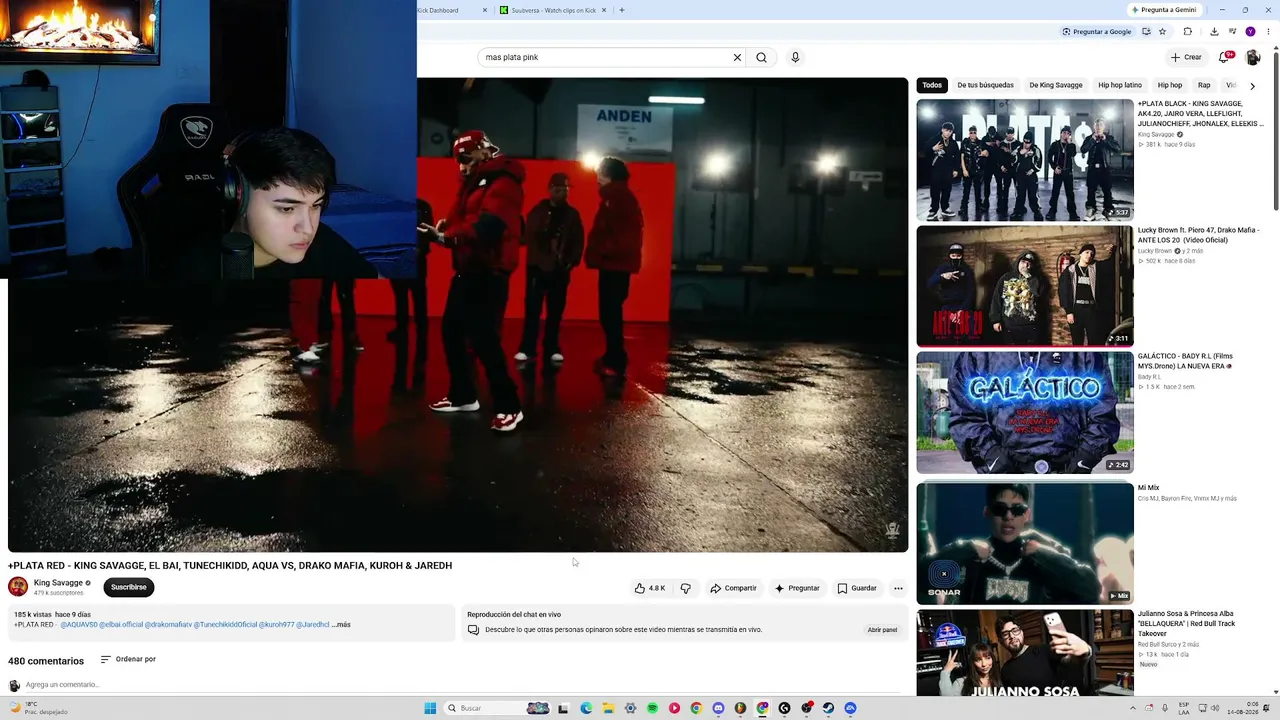
Task: Open Steam from the taskbar
Action: (828, 708)
